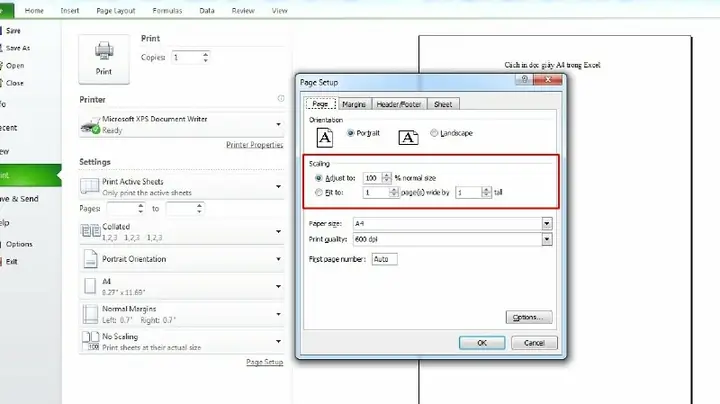The image size is (720, 404).
Task: Expand the Print Active Sheets dropdown
Action: [278, 186]
